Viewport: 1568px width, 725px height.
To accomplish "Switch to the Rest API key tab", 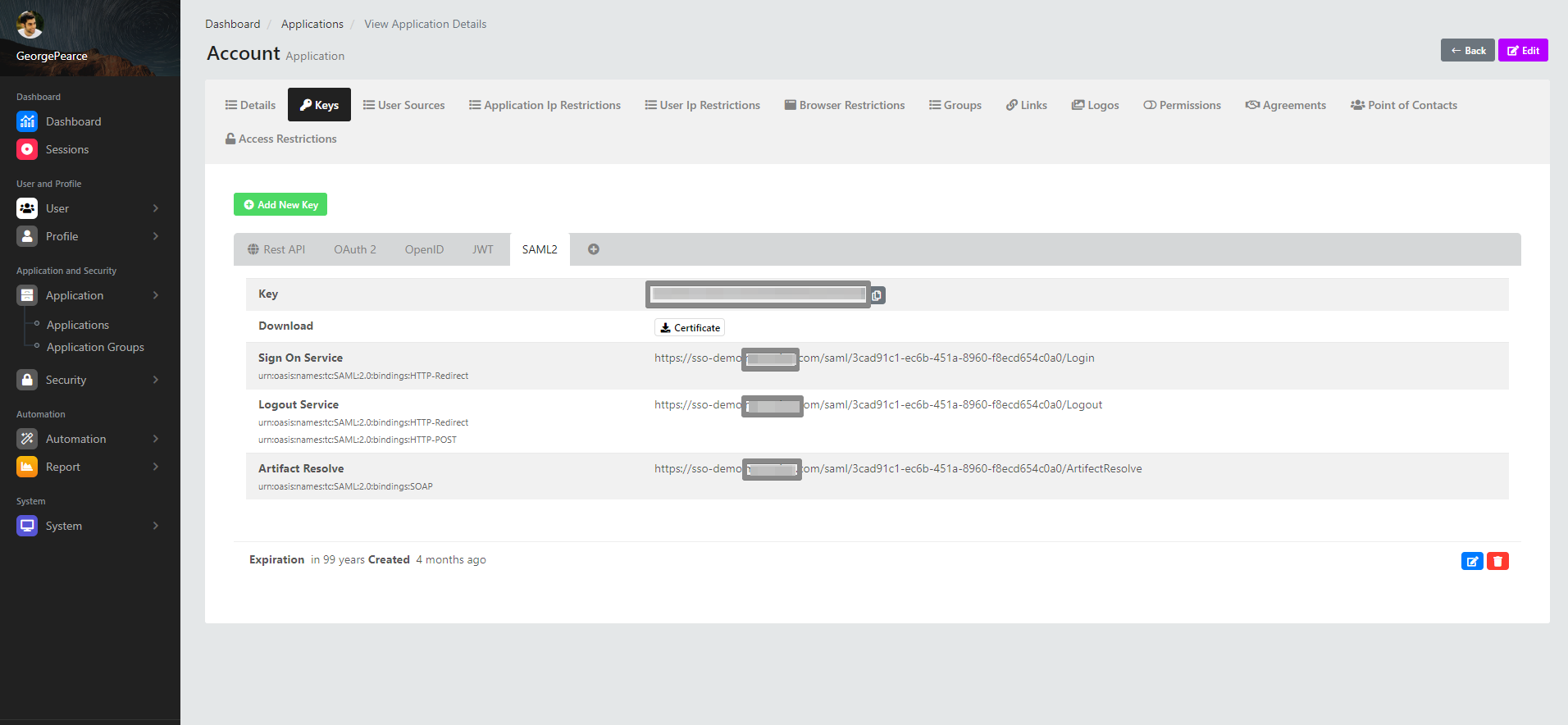I will pyautogui.click(x=276, y=249).
